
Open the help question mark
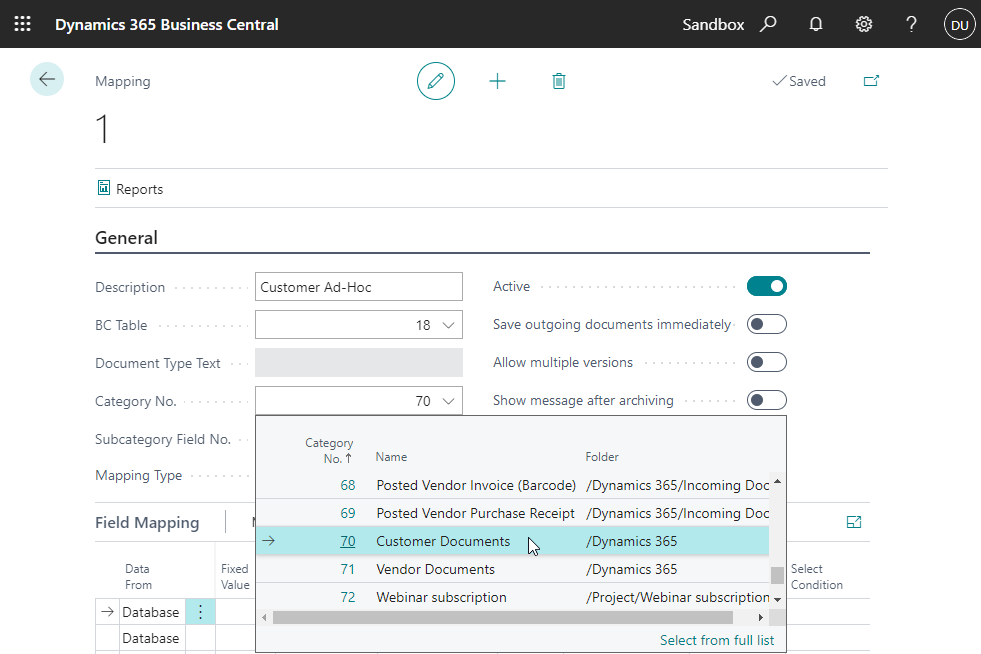click(911, 24)
